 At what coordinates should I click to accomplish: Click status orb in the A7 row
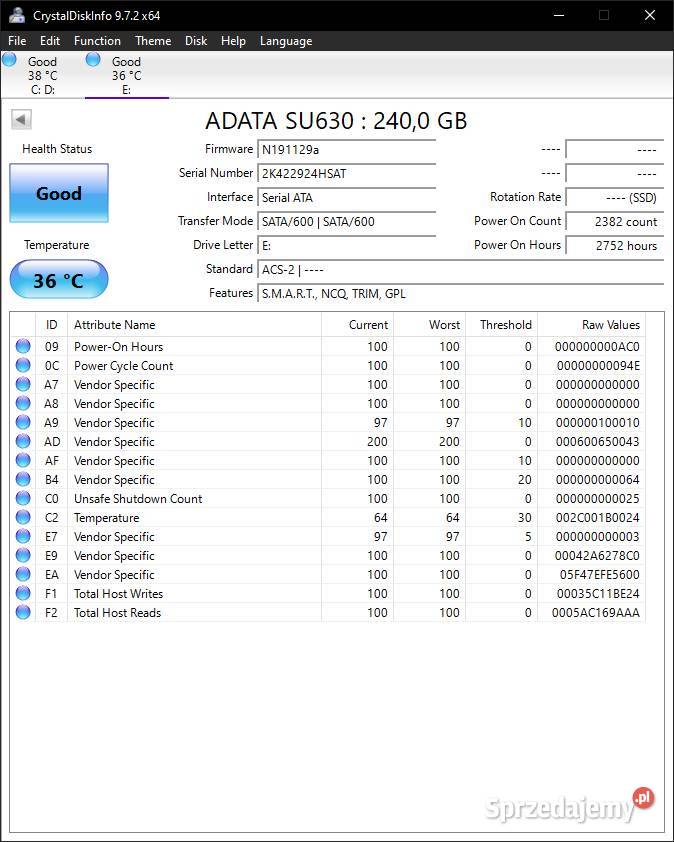23,384
